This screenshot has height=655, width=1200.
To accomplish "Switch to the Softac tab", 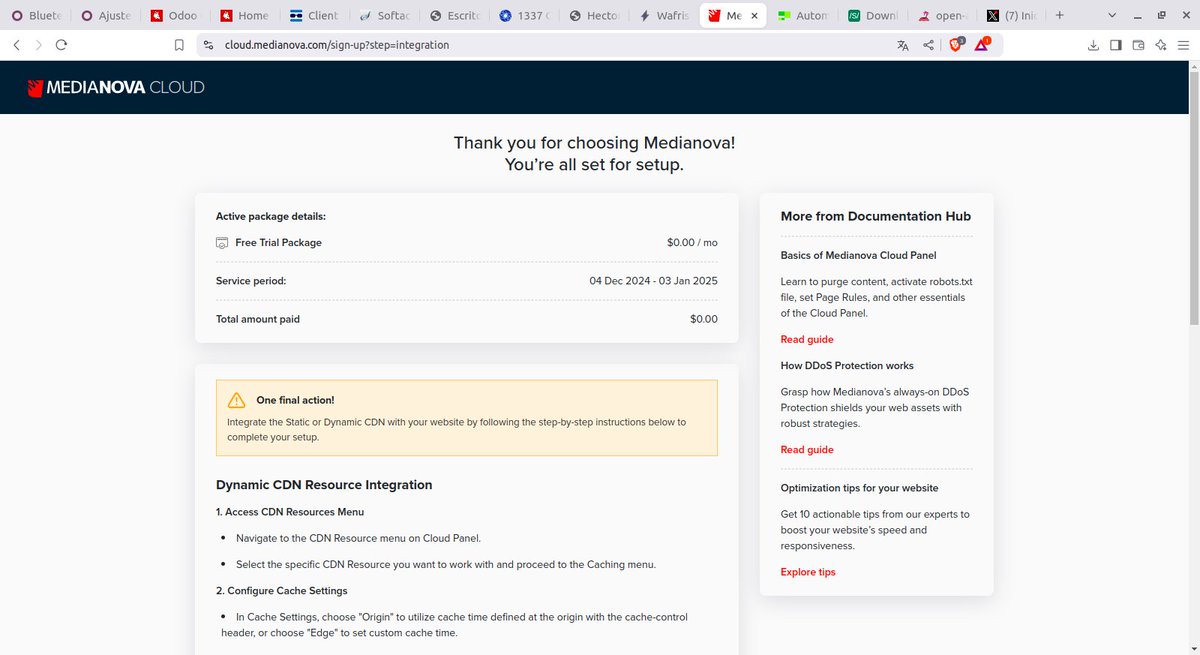I will [x=382, y=16].
